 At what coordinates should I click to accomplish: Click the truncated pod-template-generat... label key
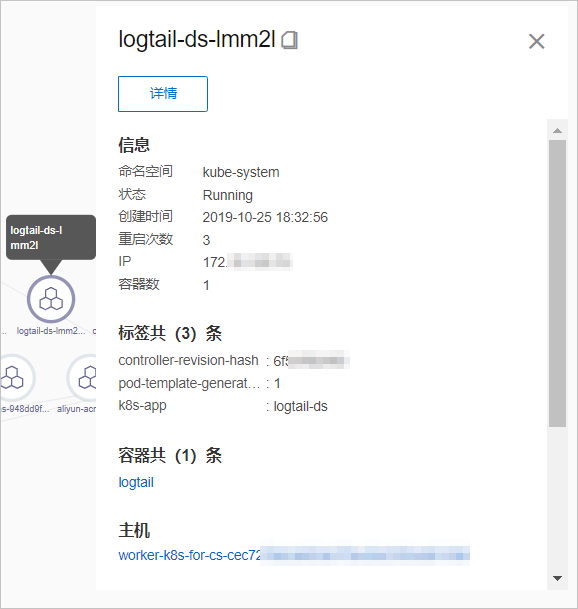coord(189,383)
